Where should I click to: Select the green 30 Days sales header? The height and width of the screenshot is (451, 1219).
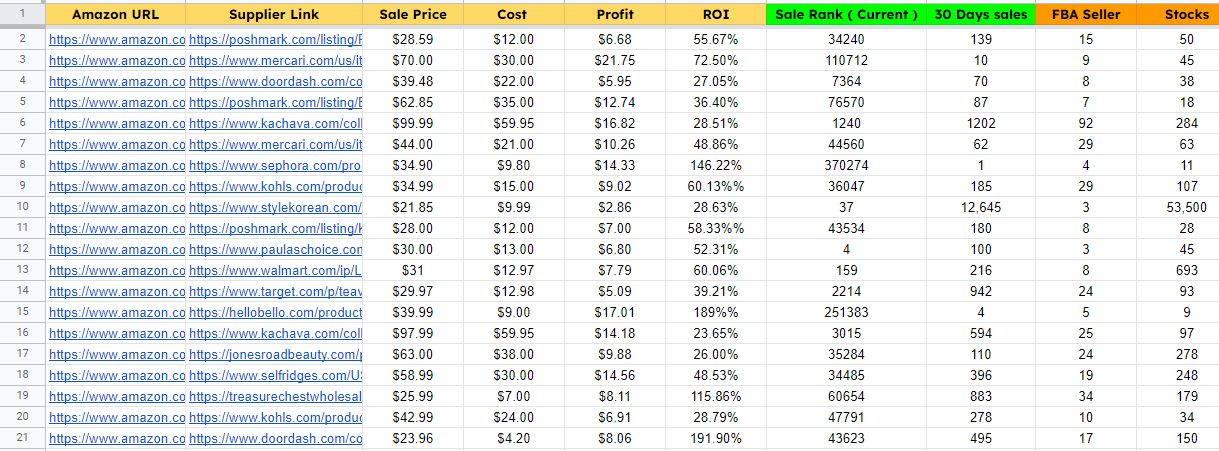[x=981, y=15]
